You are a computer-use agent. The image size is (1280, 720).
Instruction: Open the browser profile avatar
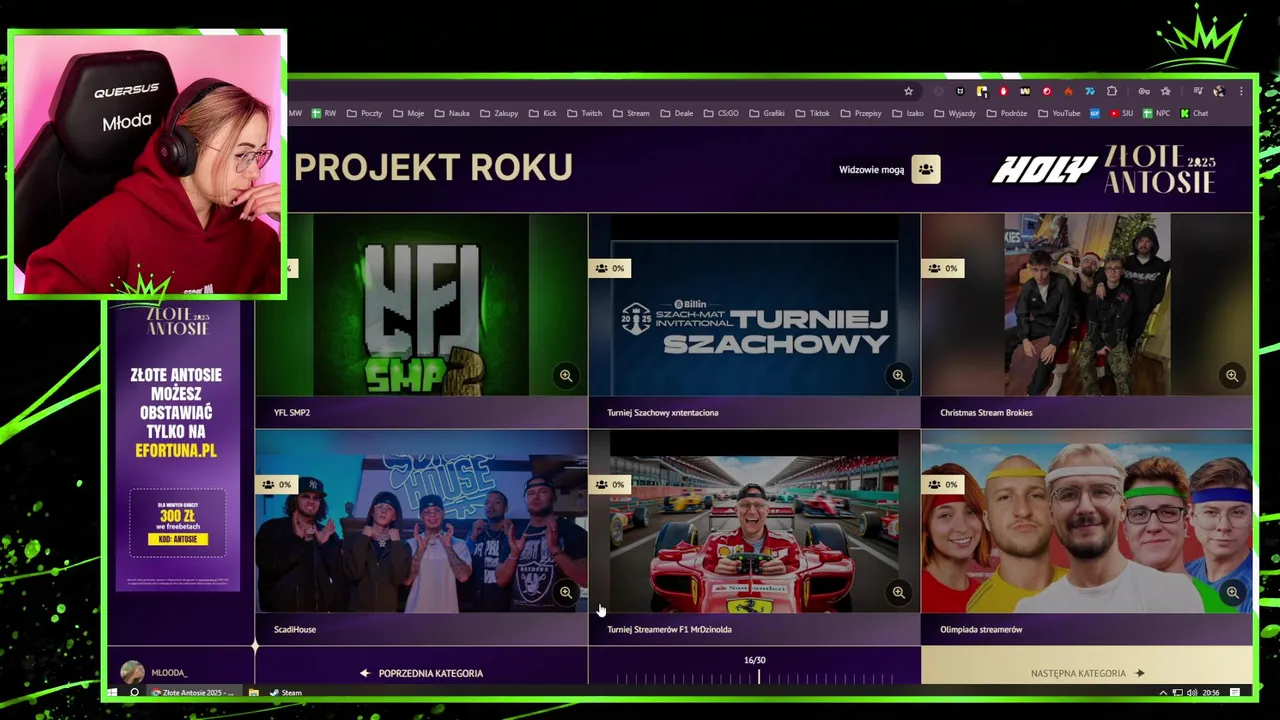[x=1219, y=91]
